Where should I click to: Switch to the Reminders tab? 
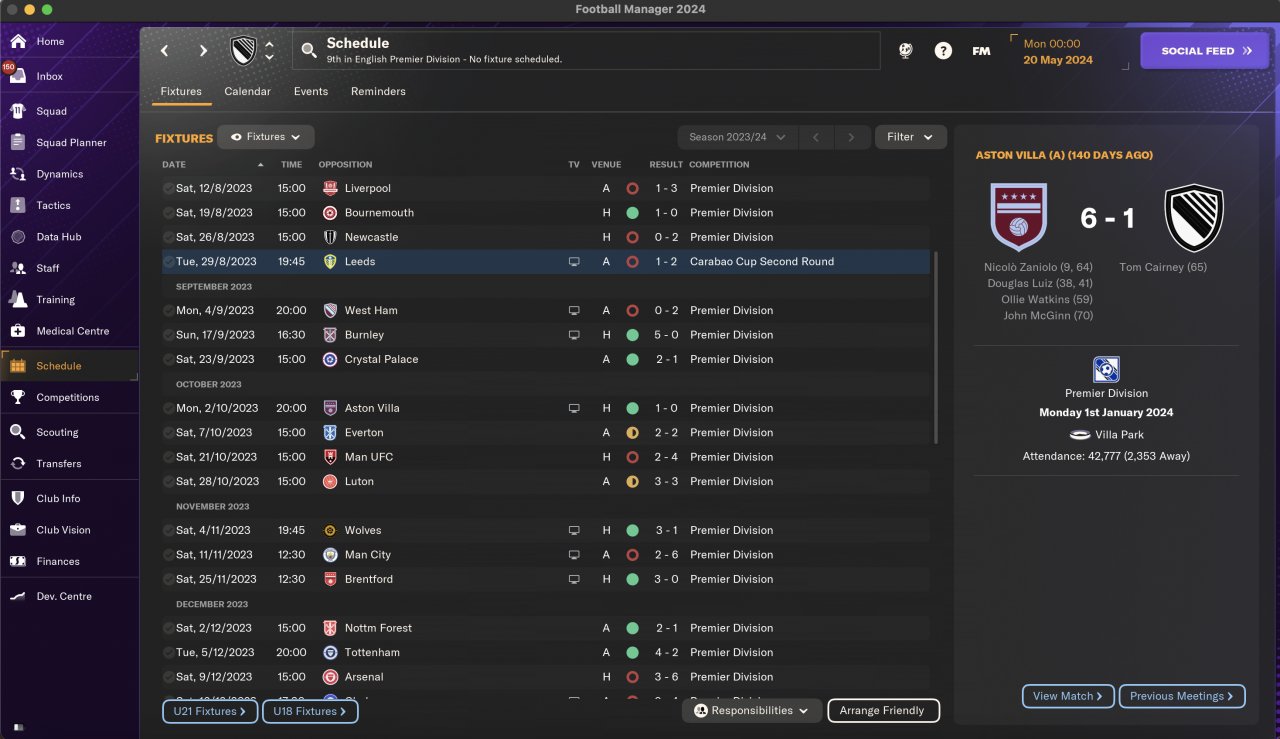pyautogui.click(x=378, y=91)
